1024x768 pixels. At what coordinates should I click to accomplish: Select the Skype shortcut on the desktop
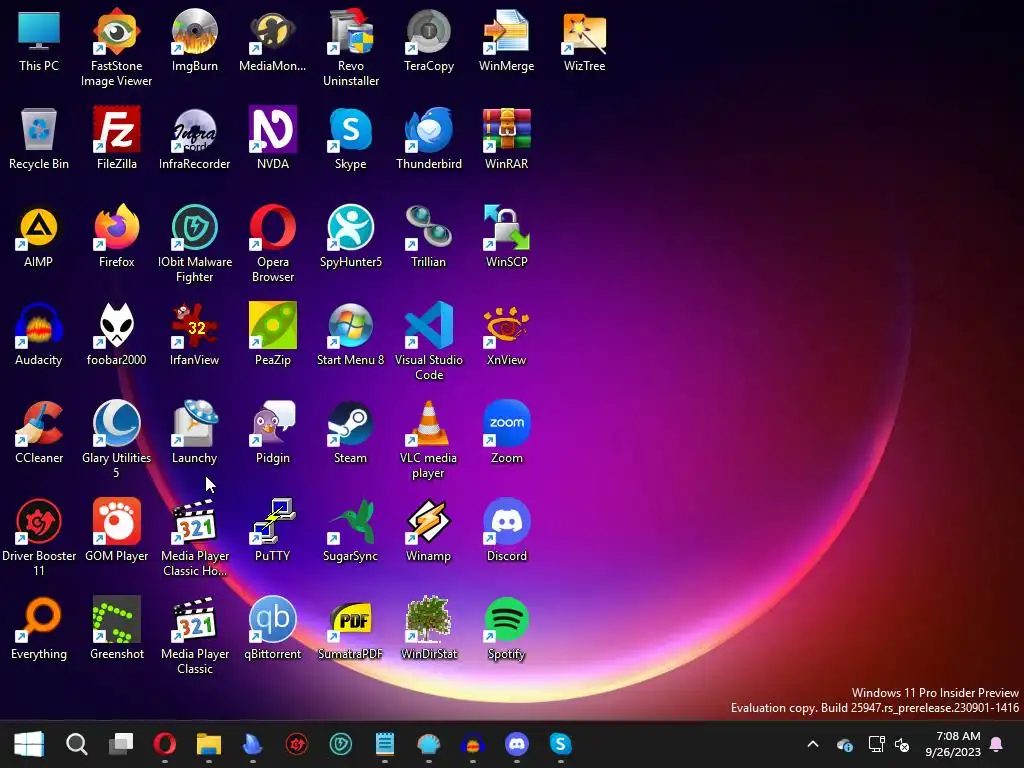[x=351, y=138]
